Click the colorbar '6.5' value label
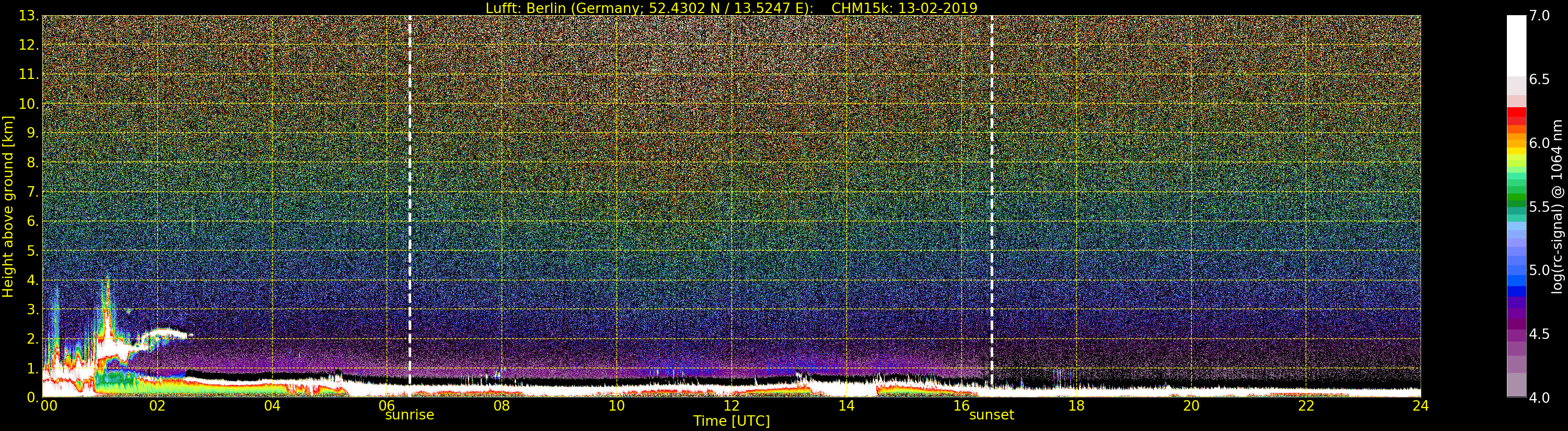 tap(1539, 80)
